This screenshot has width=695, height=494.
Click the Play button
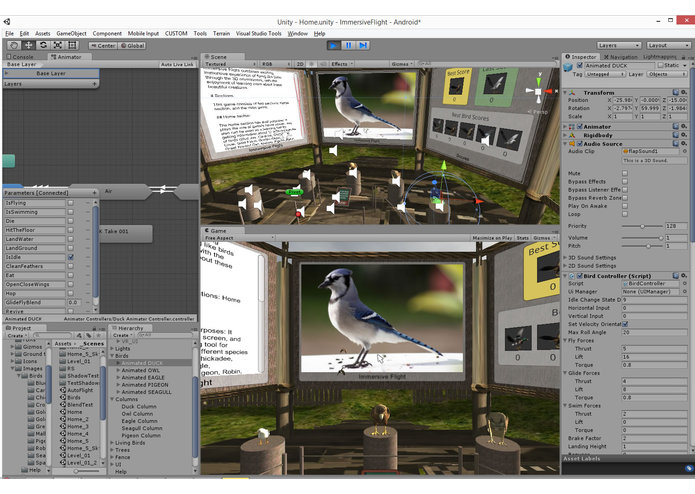(x=334, y=45)
